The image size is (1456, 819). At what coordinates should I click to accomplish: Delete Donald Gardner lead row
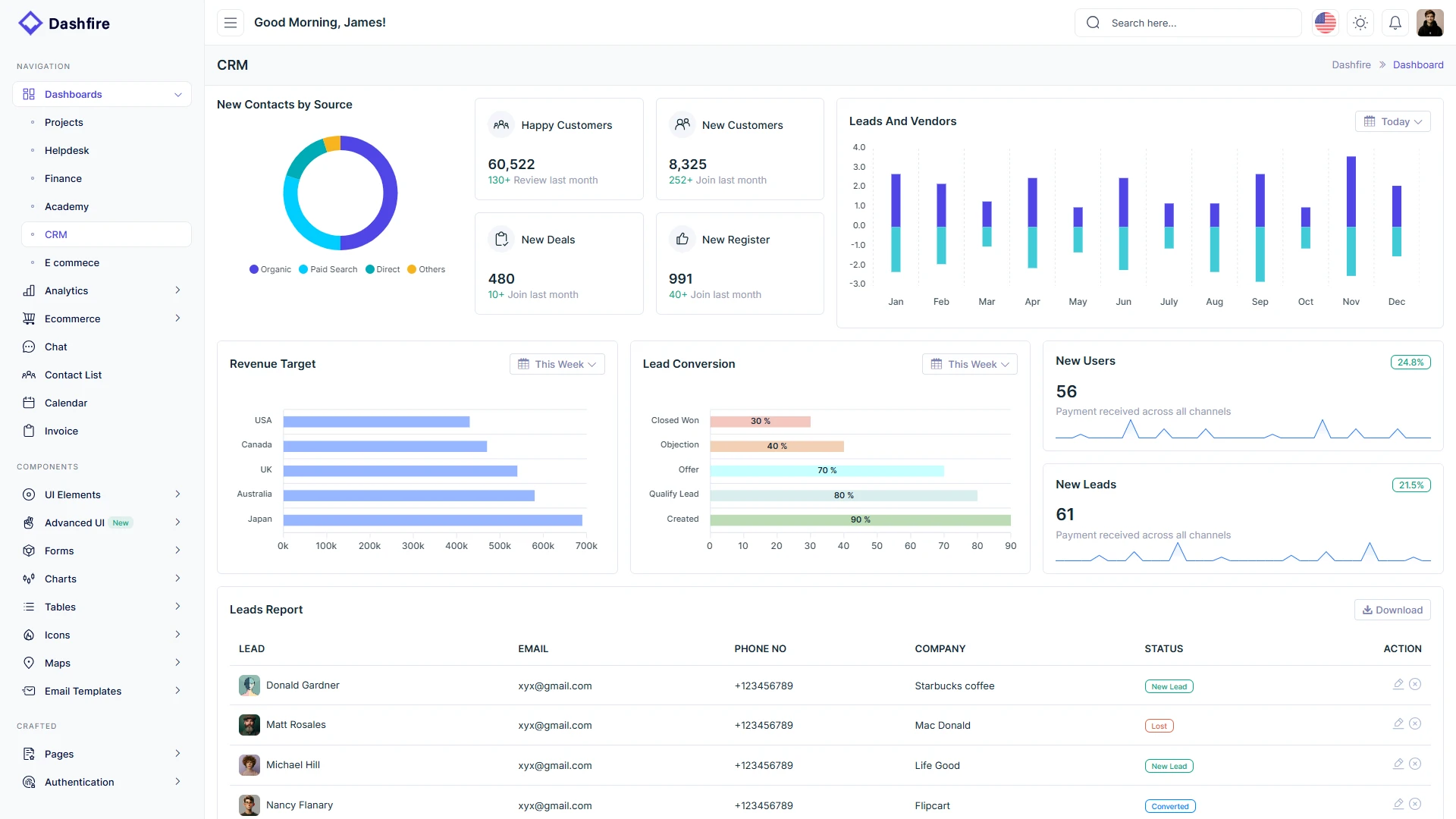pos(1415,684)
